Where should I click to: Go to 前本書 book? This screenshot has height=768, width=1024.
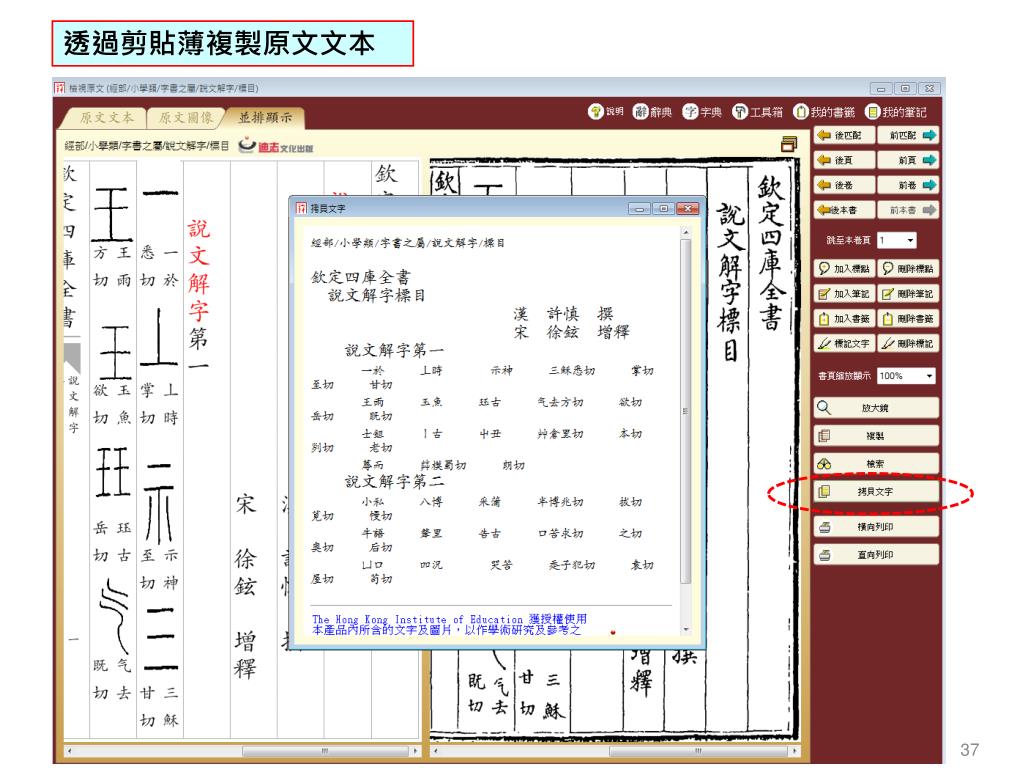[x=908, y=210]
